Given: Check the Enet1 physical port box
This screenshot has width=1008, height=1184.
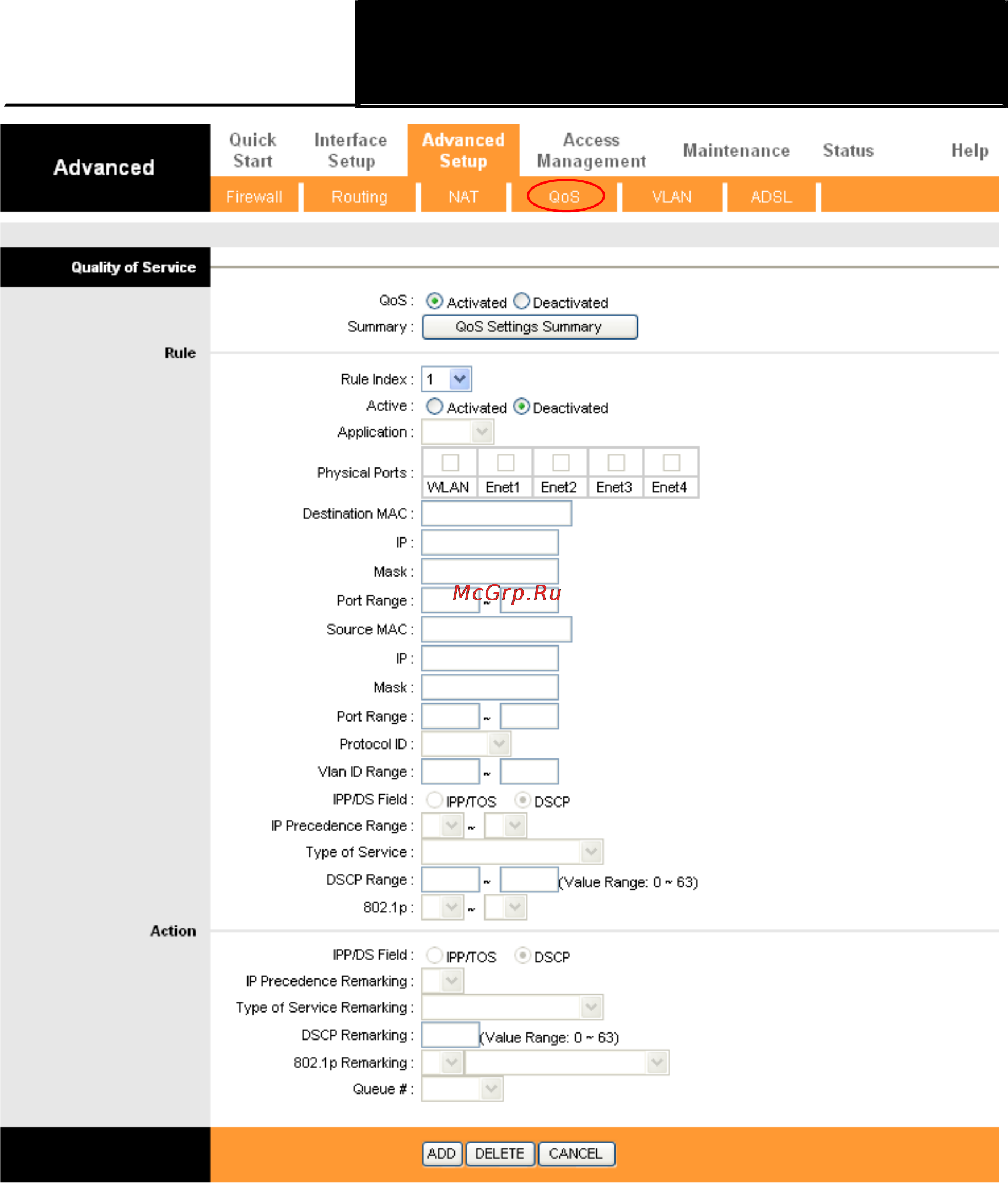Looking at the screenshot, I should 505,462.
